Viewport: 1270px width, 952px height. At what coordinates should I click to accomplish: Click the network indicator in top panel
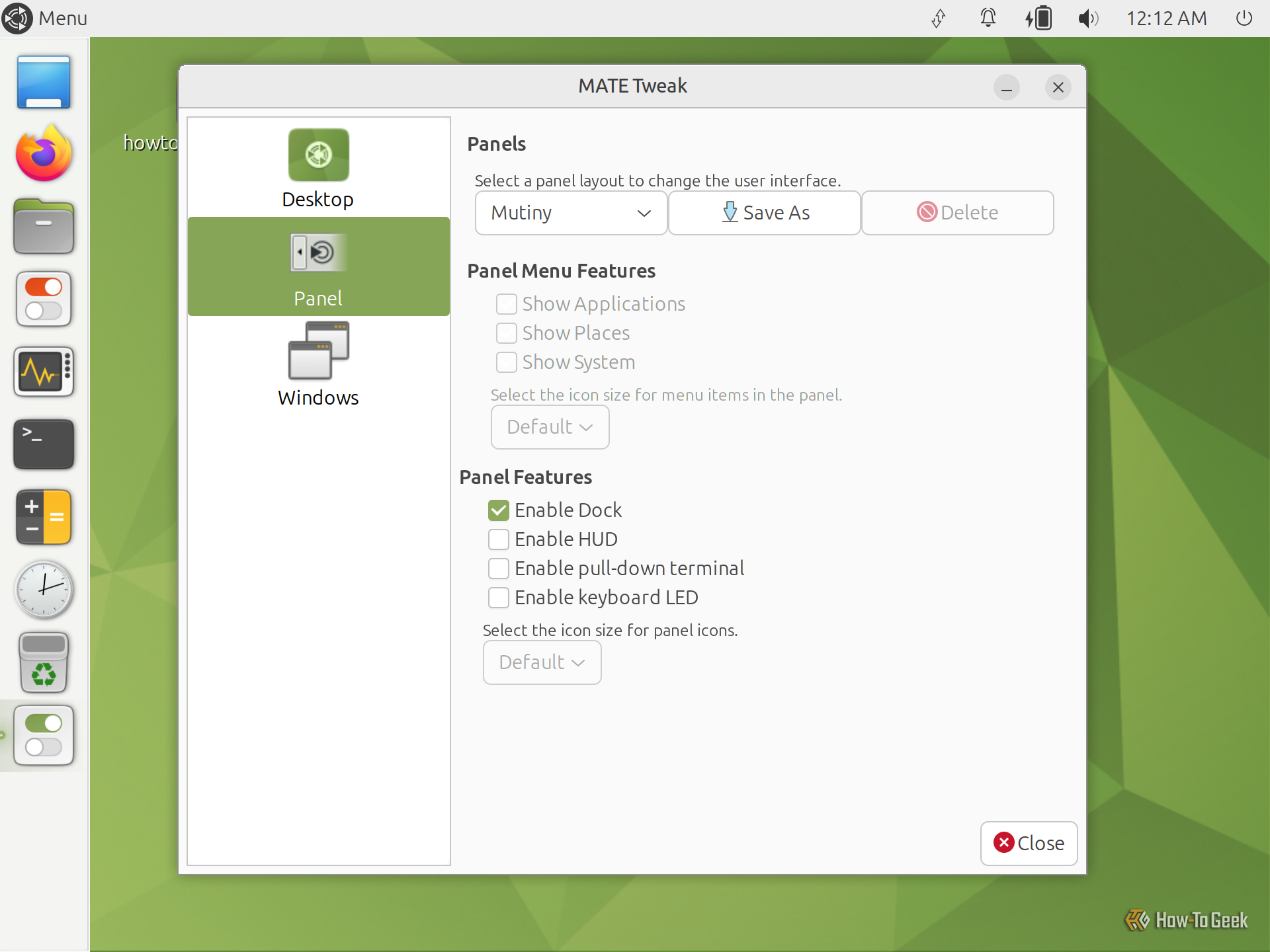[939, 18]
